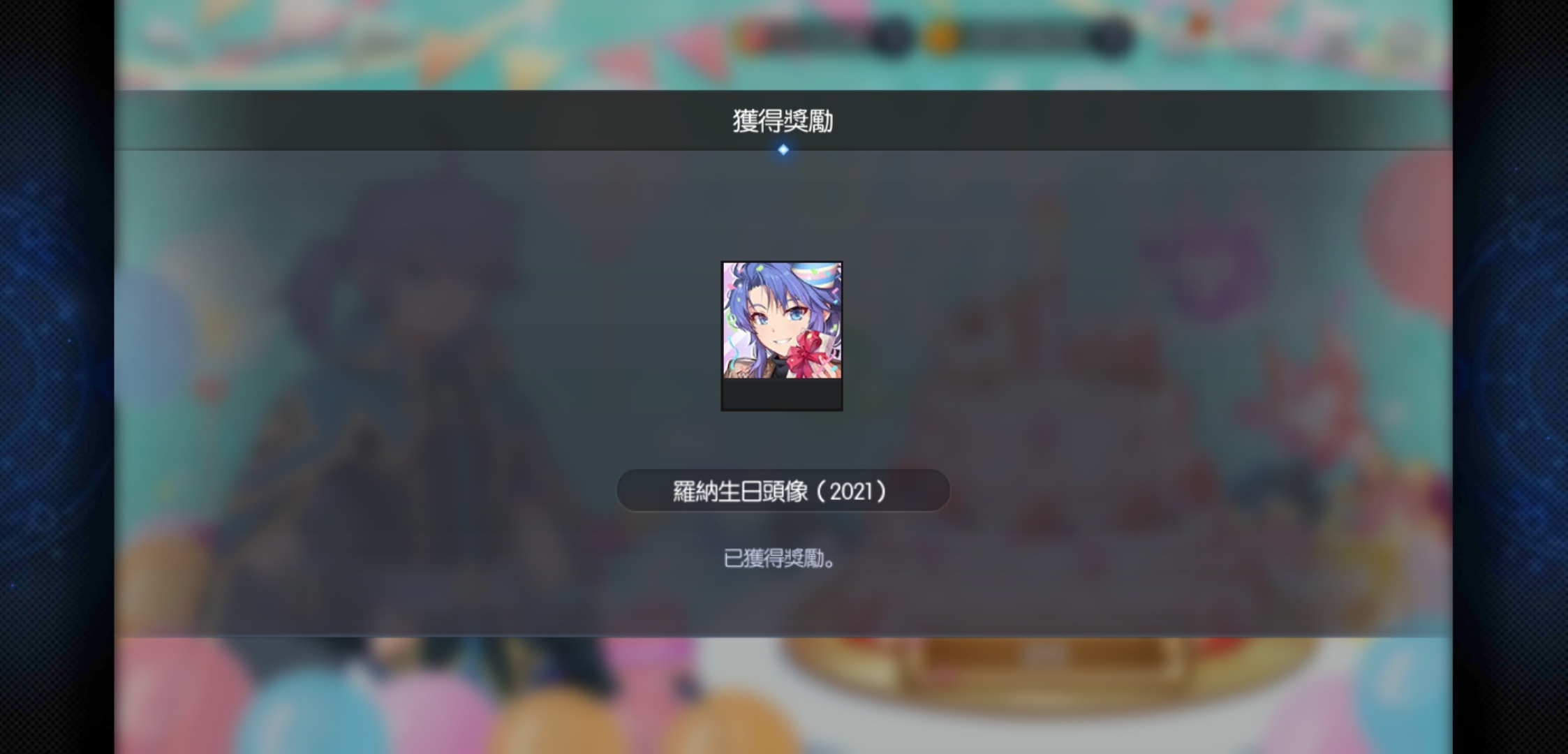
Task: Click the blue diamond marker below the title
Action: [783, 149]
